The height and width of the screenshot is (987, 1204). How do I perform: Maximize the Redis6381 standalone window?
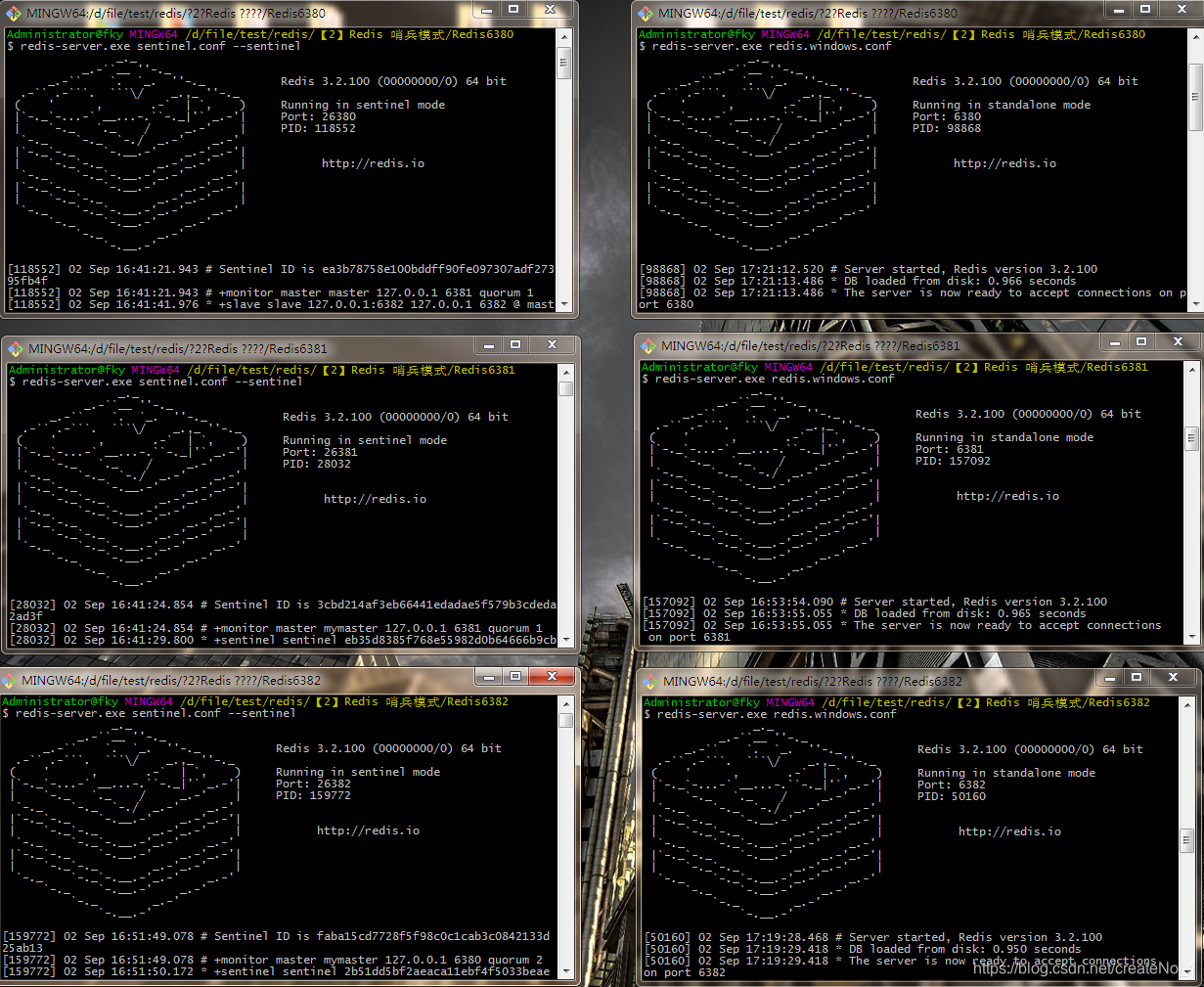click(1142, 341)
